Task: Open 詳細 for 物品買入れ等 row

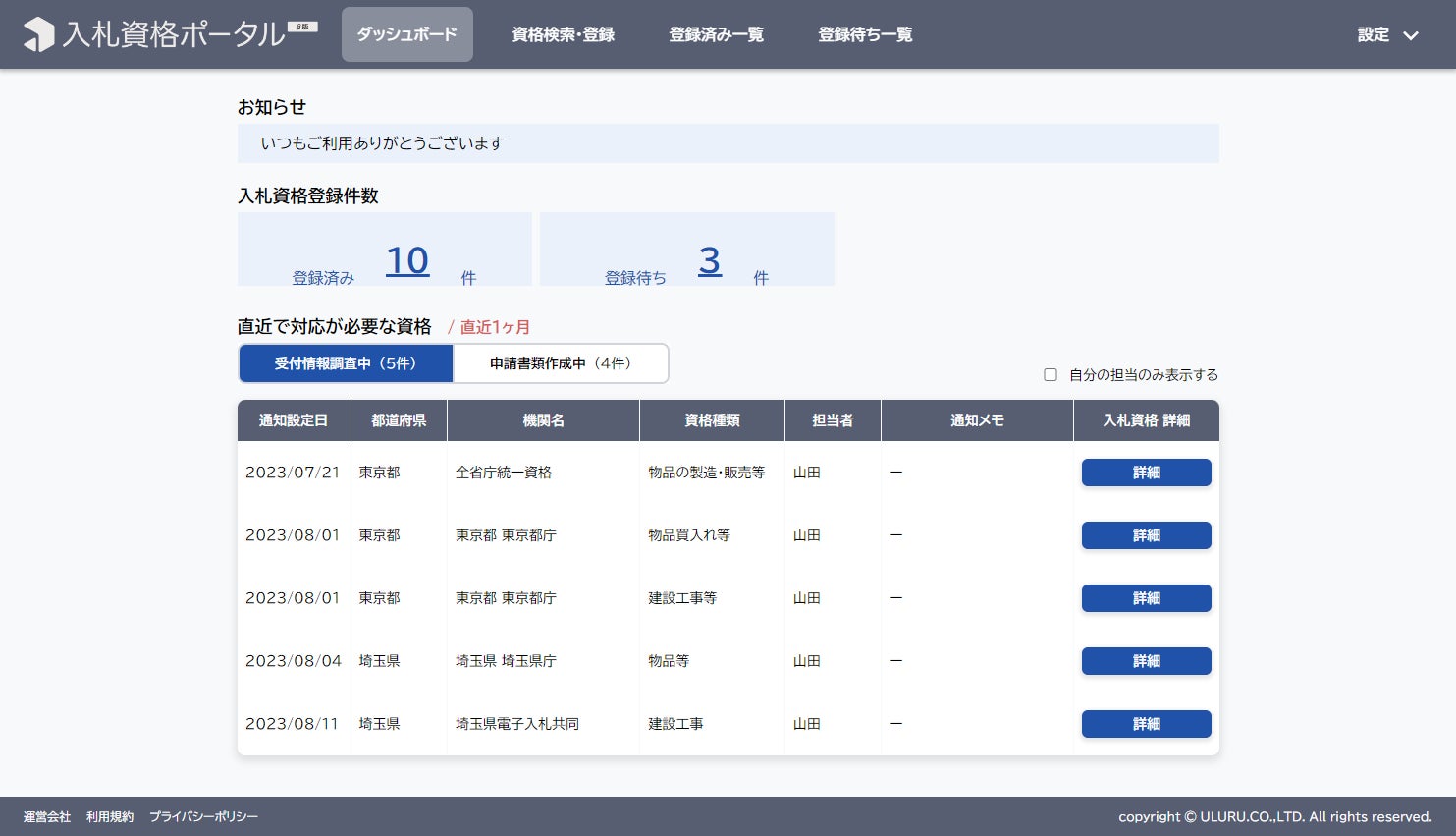Action: coord(1147,535)
